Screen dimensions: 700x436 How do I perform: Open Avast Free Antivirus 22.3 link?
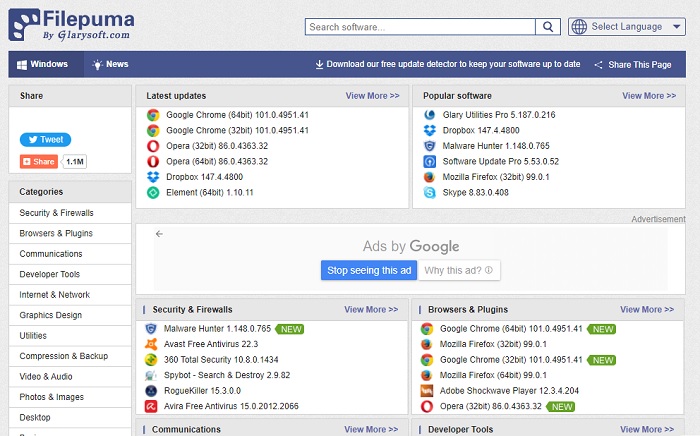pos(211,344)
